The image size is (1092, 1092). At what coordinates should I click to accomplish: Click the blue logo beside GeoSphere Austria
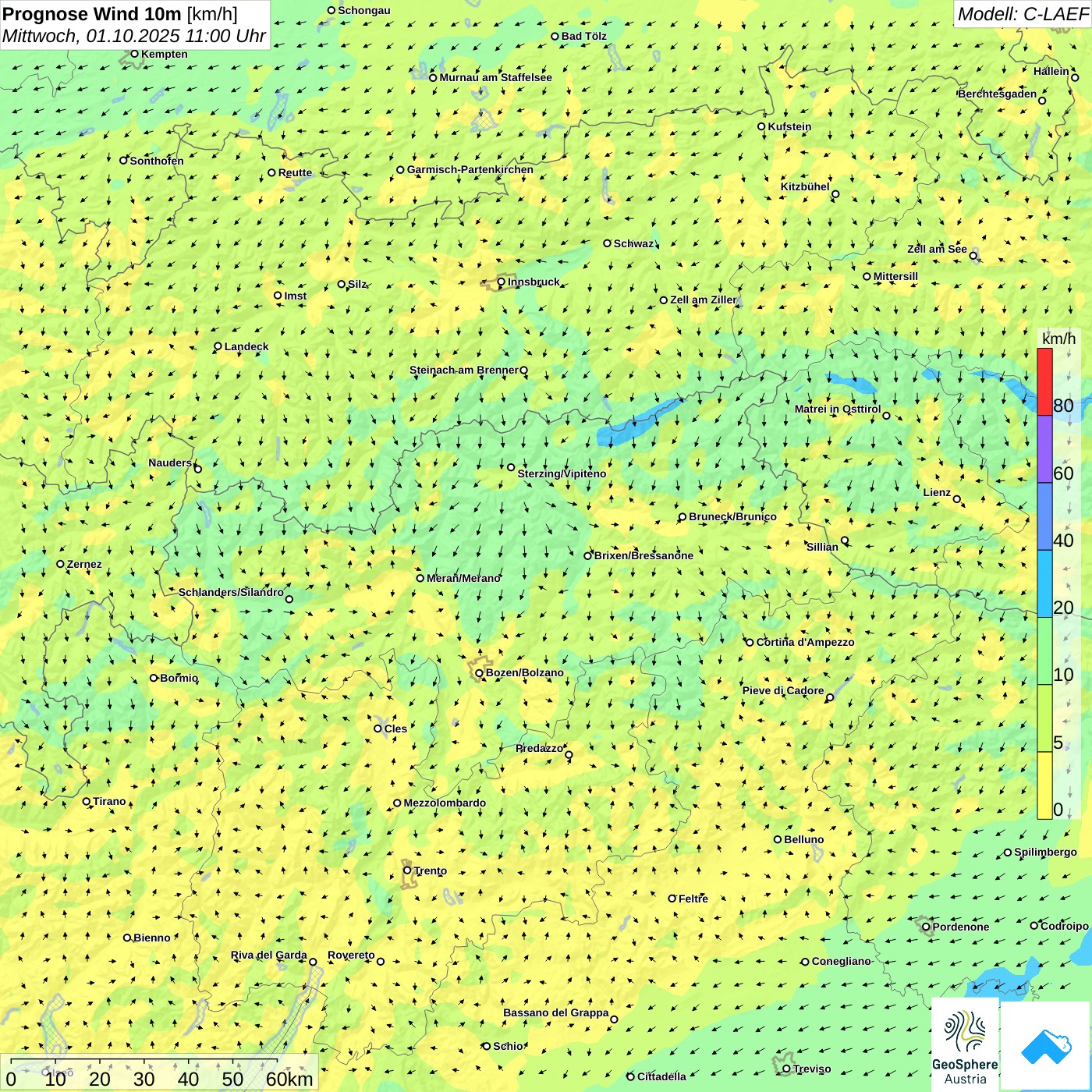click(1046, 1046)
